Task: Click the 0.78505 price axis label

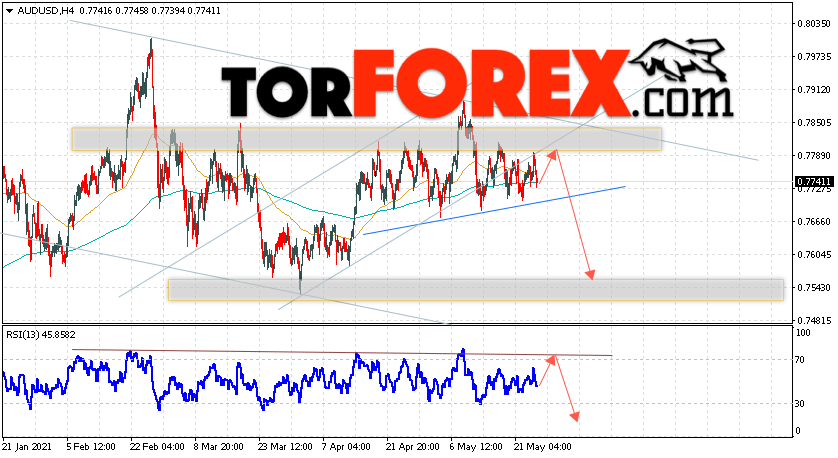Action: click(x=814, y=122)
